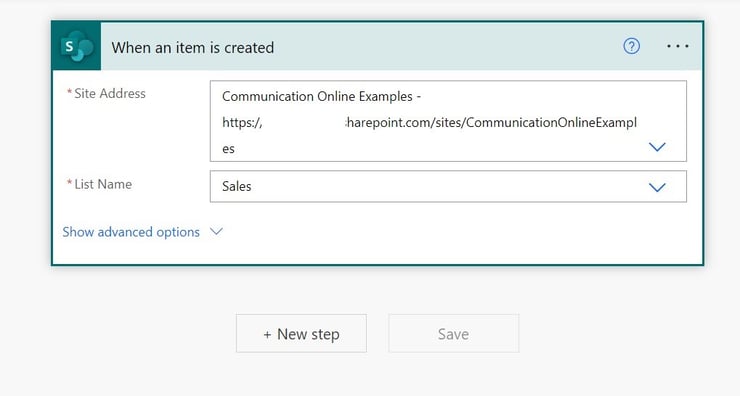740x396 pixels.
Task: Open help for the trigger
Action: pos(631,46)
